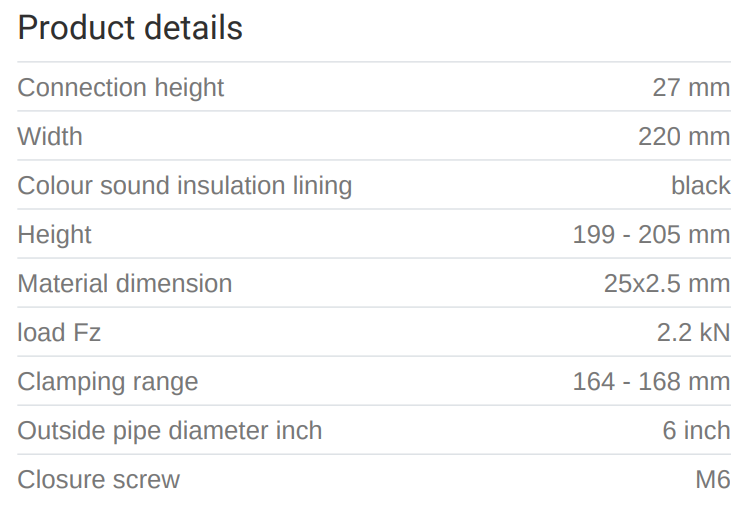Click the Clamping range label
This screenshot has width=752, height=507.
click(x=108, y=382)
